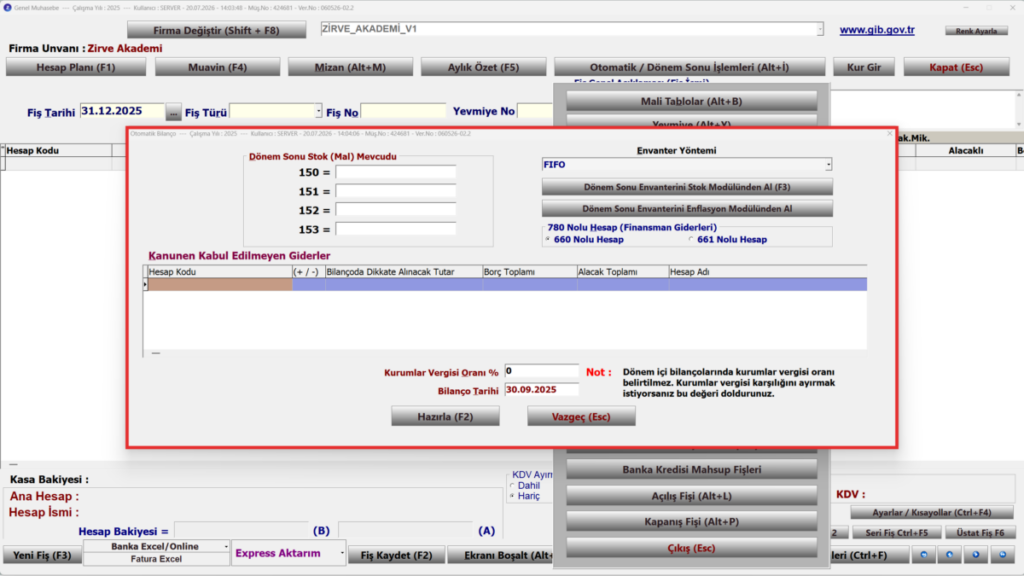
Task: Click the previous record blue arrow
Action: pyautogui.click(x=950, y=554)
